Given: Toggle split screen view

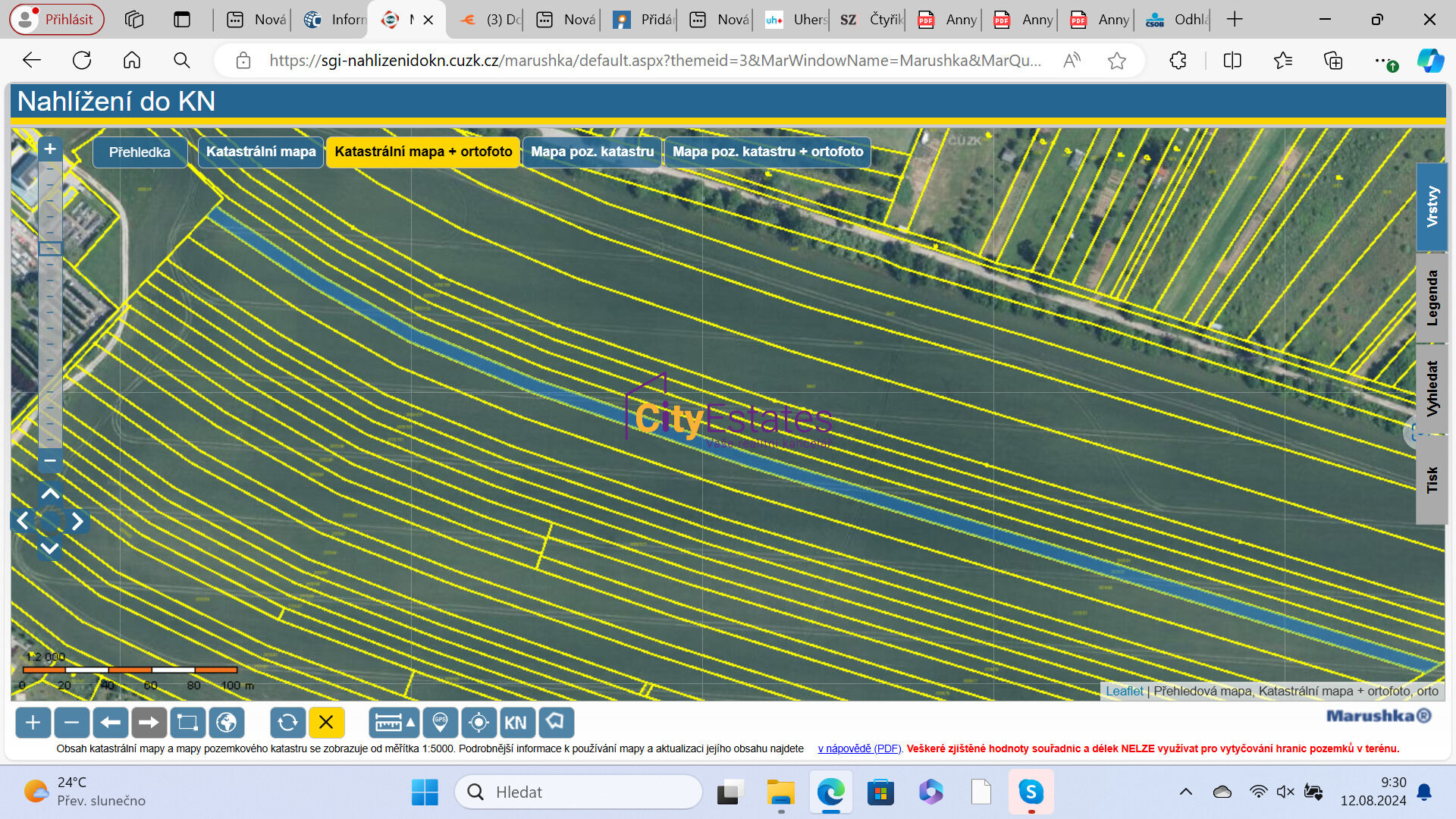Looking at the screenshot, I should tap(1232, 61).
